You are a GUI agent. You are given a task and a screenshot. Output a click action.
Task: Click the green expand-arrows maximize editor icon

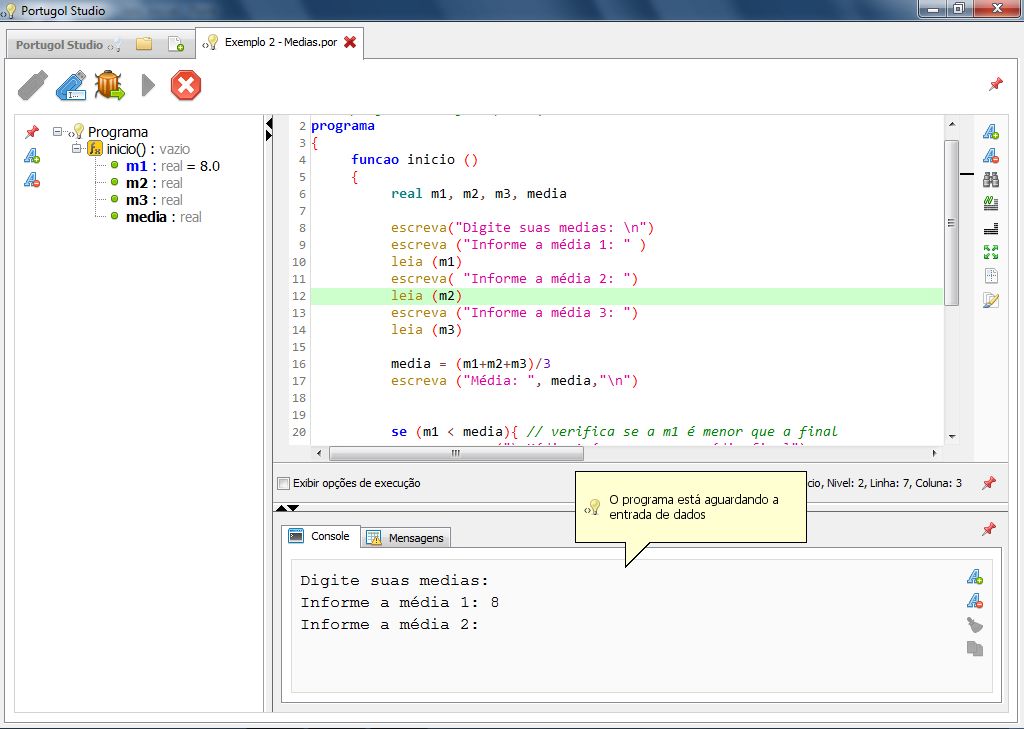pos(991,252)
